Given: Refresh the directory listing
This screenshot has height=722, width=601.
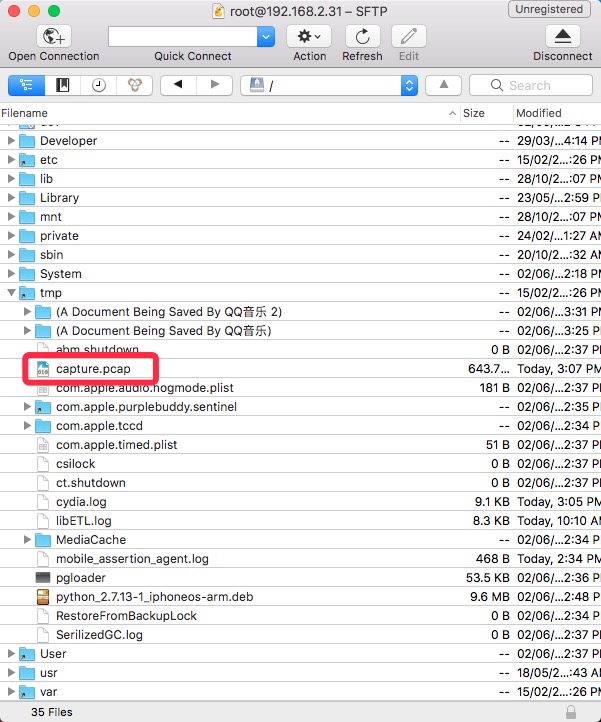Looking at the screenshot, I should pos(362,37).
